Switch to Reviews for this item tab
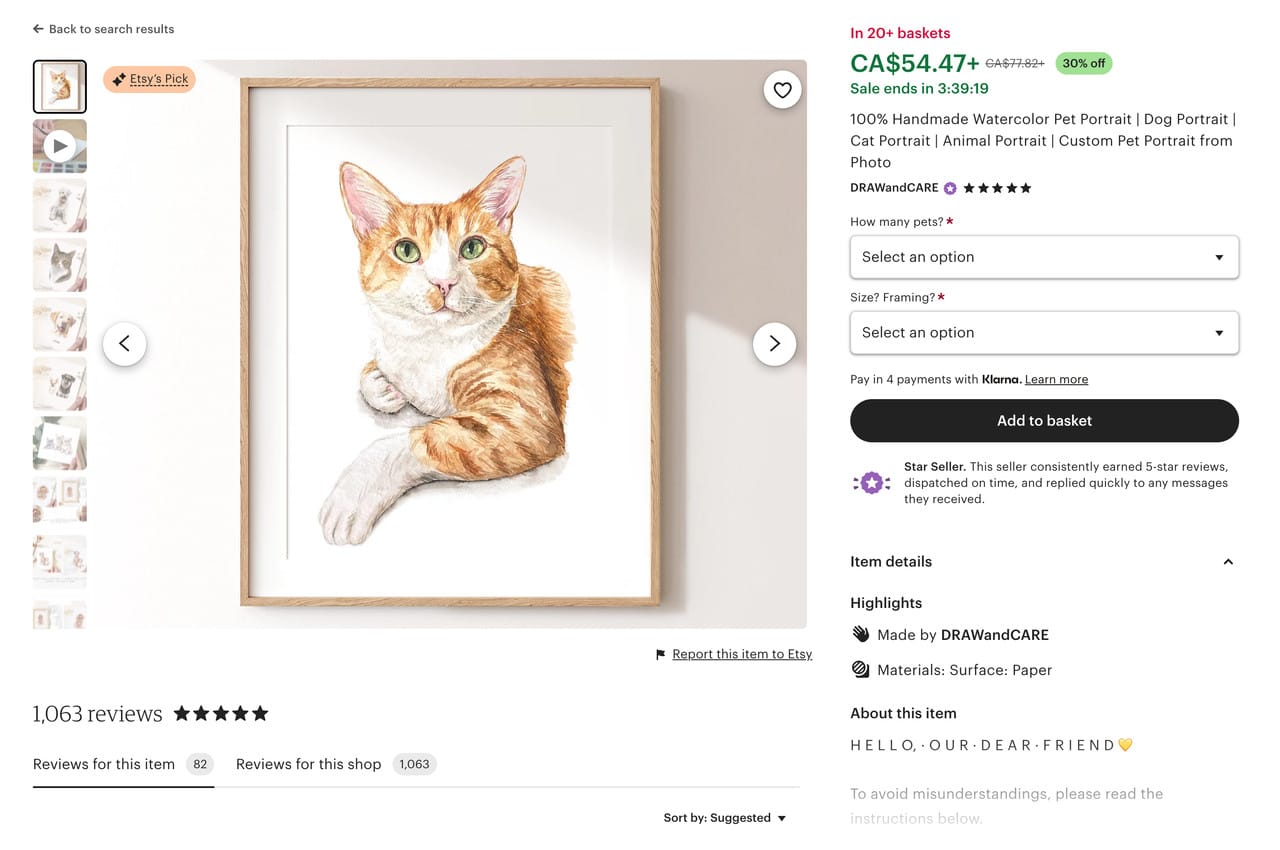Screen dimensions: 1280x850 coord(103,764)
